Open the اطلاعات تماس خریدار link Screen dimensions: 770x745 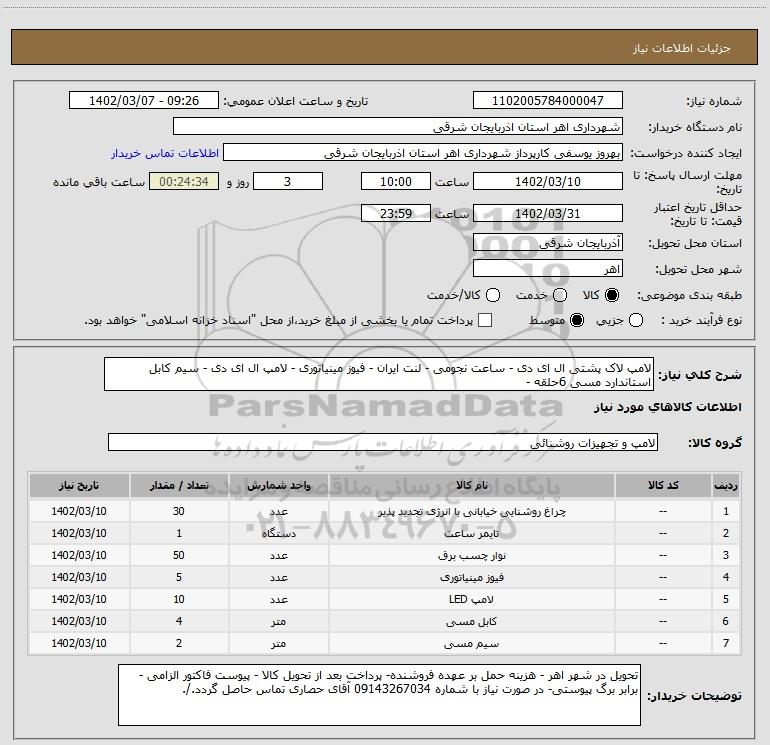coord(165,153)
